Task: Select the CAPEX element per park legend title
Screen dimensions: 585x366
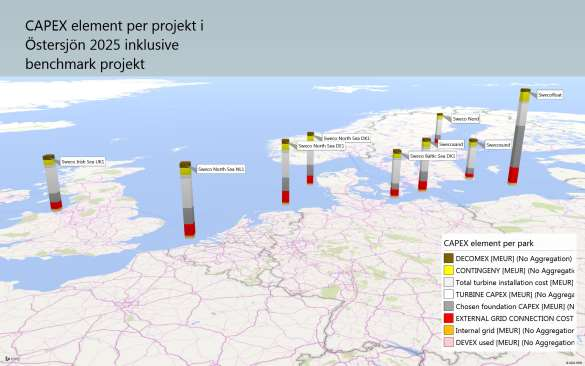Action: [488, 243]
